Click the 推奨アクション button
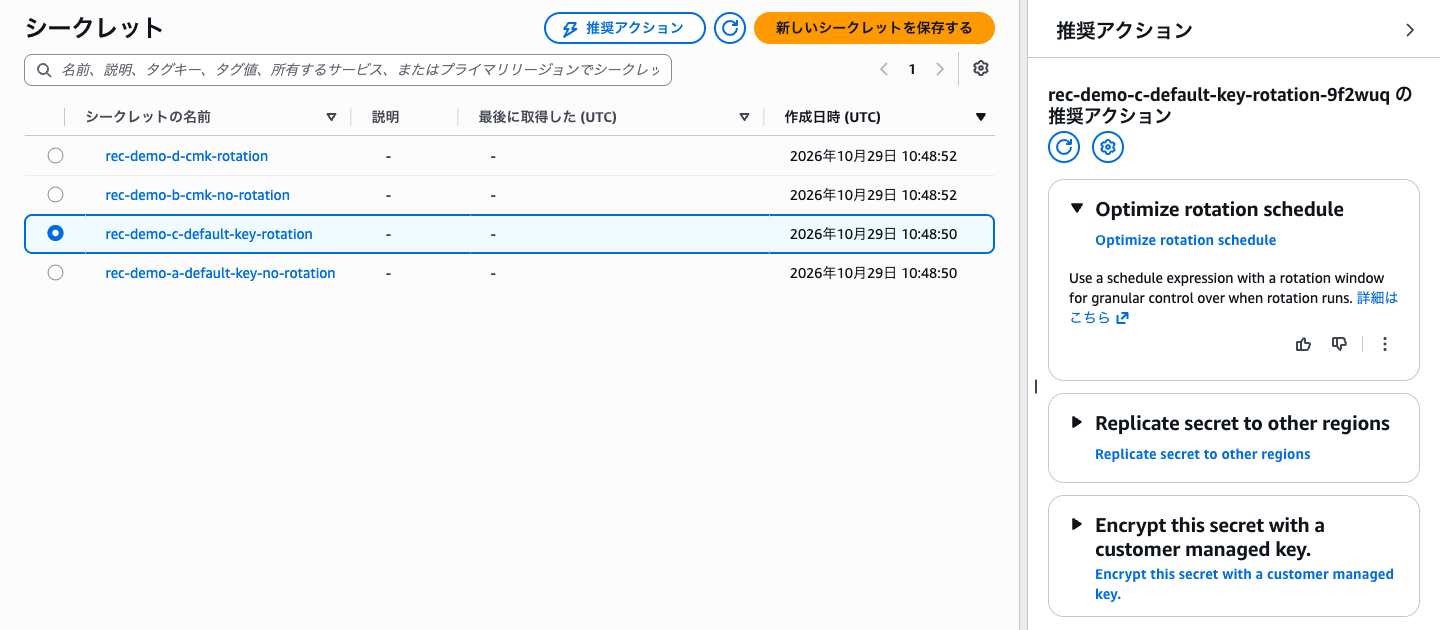 click(x=625, y=28)
